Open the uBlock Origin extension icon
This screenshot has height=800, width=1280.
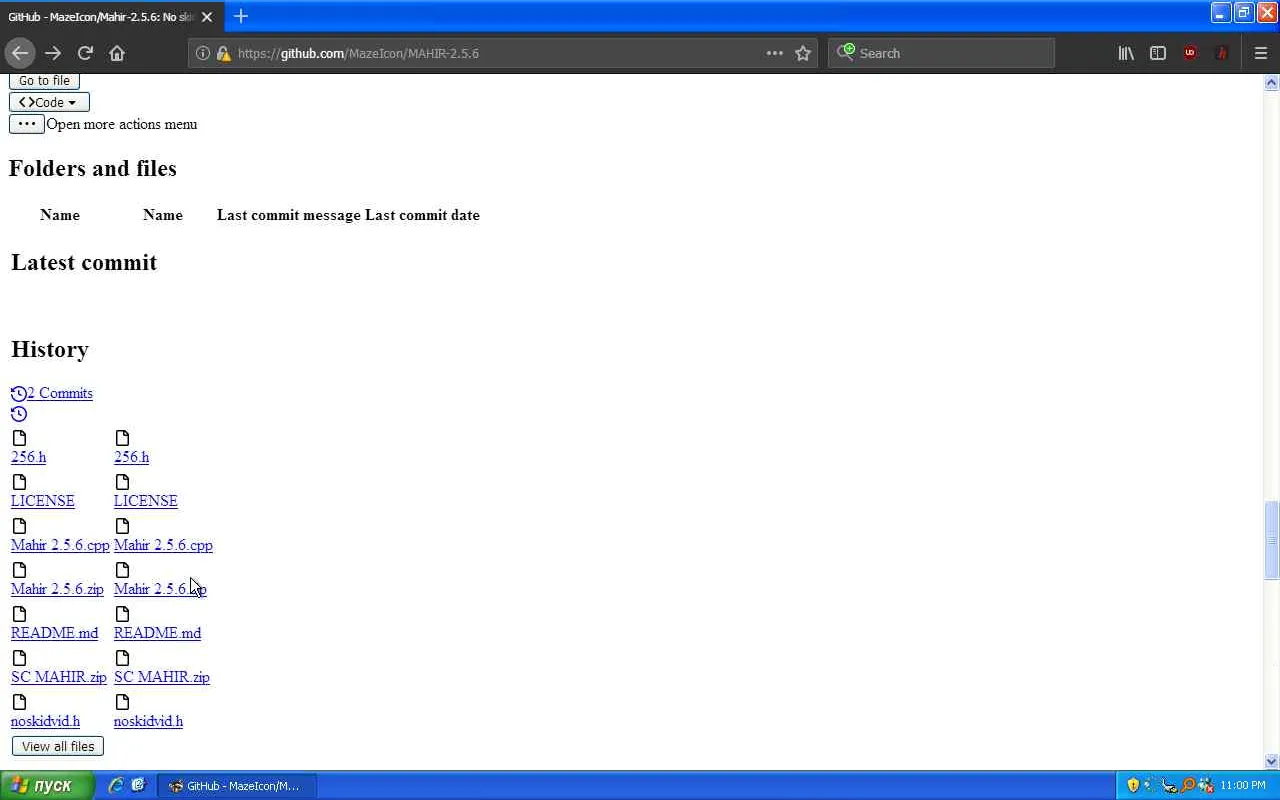click(x=1190, y=53)
